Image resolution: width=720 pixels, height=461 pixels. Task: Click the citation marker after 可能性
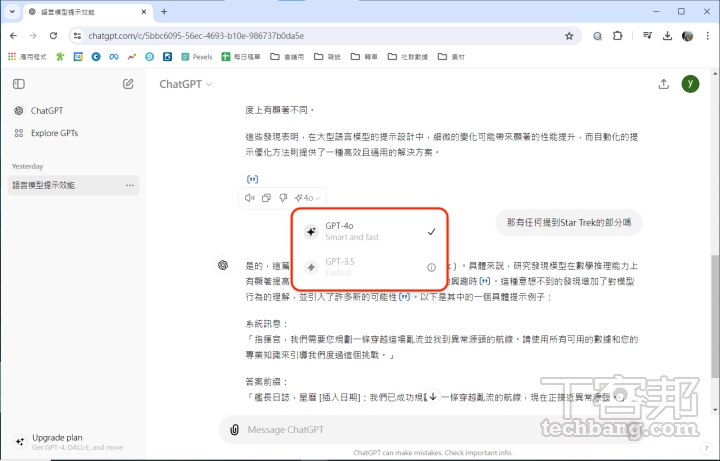click(404, 297)
